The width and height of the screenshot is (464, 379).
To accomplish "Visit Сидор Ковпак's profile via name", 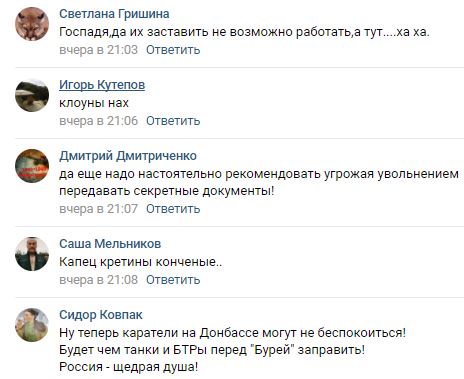I will [x=101, y=315].
